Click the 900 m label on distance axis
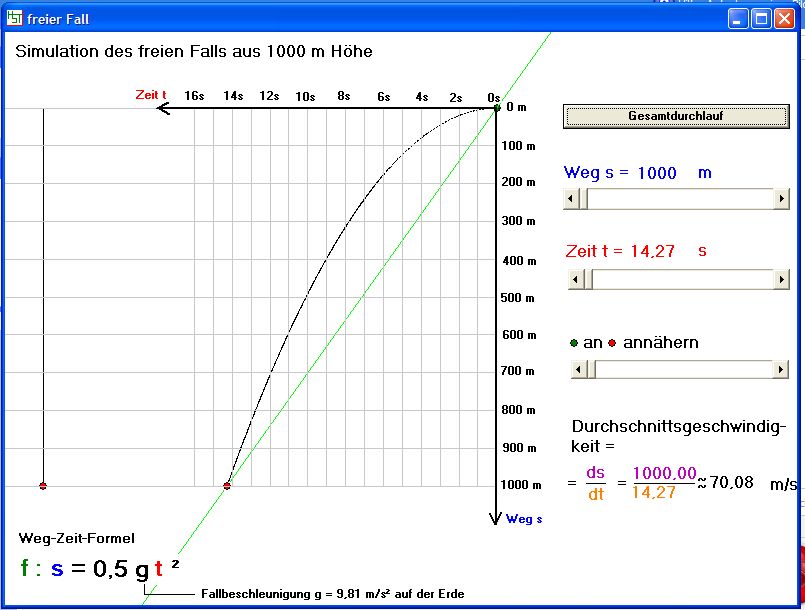 [x=520, y=448]
